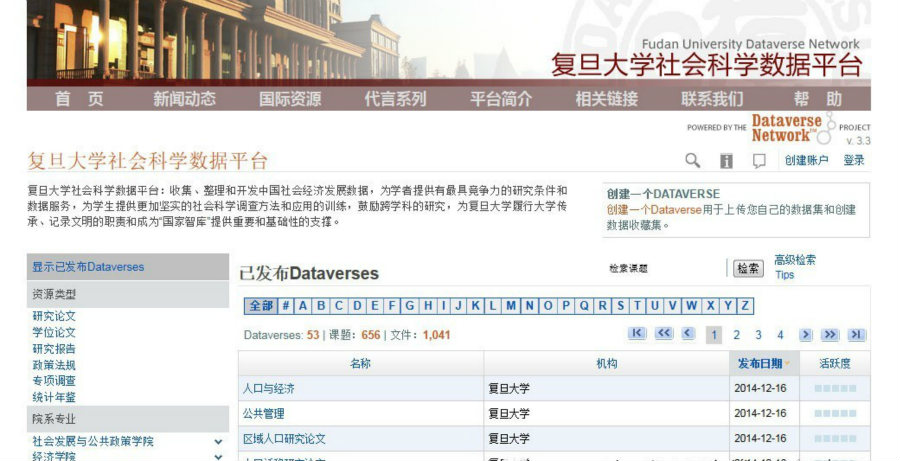Viewport: 900px width, 461px height.
Task: Select 显示已发布Dataverses in the sidebar
Action: 88,267
